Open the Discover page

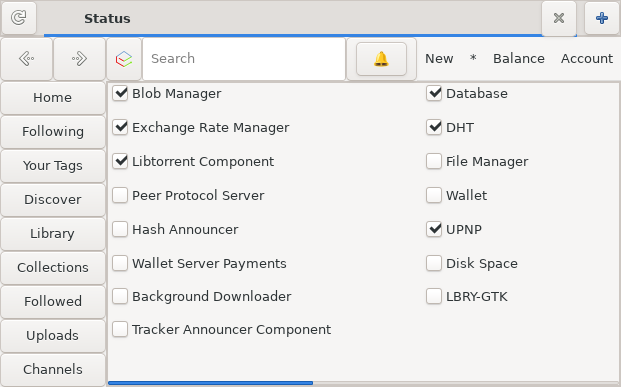pos(53,199)
